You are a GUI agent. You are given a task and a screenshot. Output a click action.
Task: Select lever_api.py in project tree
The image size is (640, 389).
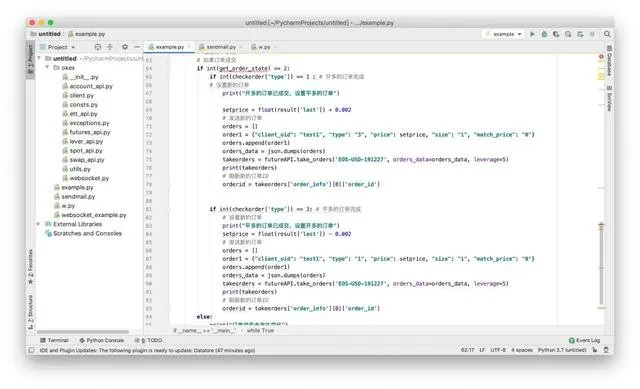point(82,141)
